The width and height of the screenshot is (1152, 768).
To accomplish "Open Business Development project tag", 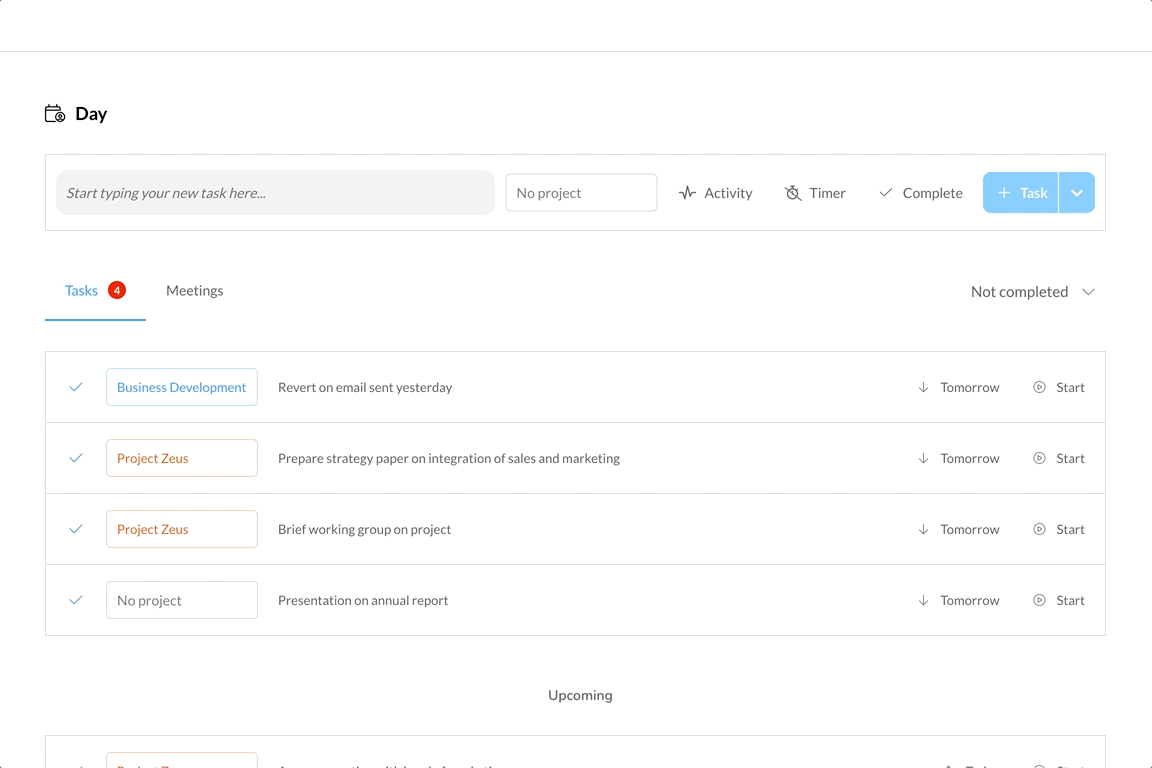I will pyautogui.click(x=181, y=387).
